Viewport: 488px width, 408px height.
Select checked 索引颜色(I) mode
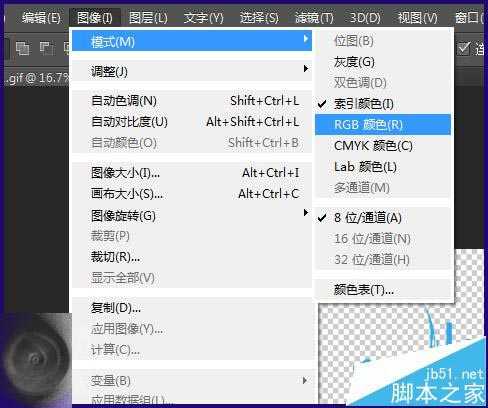coord(383,104)
